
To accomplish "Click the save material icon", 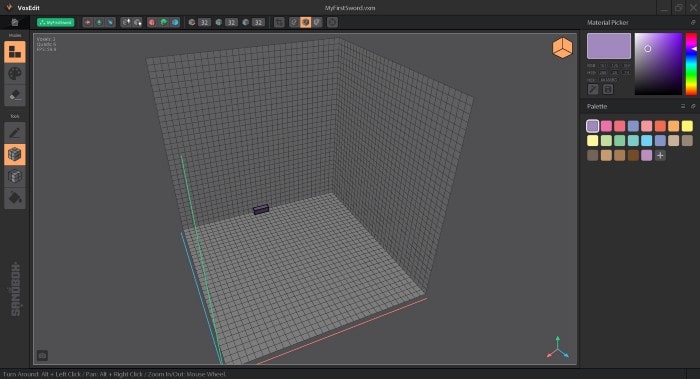I will pyautogui.click(x=608, y=89).
